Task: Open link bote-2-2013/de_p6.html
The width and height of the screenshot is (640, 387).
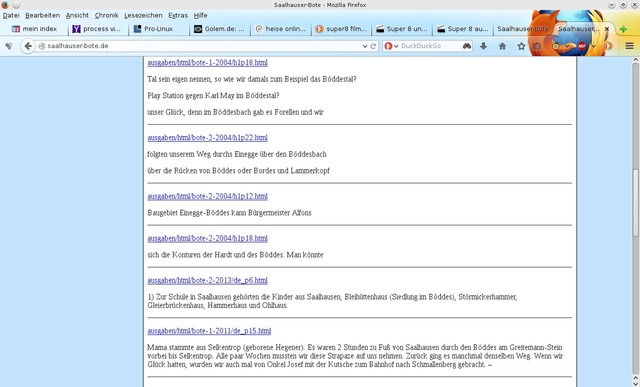Action: click(x=207, y=280)
